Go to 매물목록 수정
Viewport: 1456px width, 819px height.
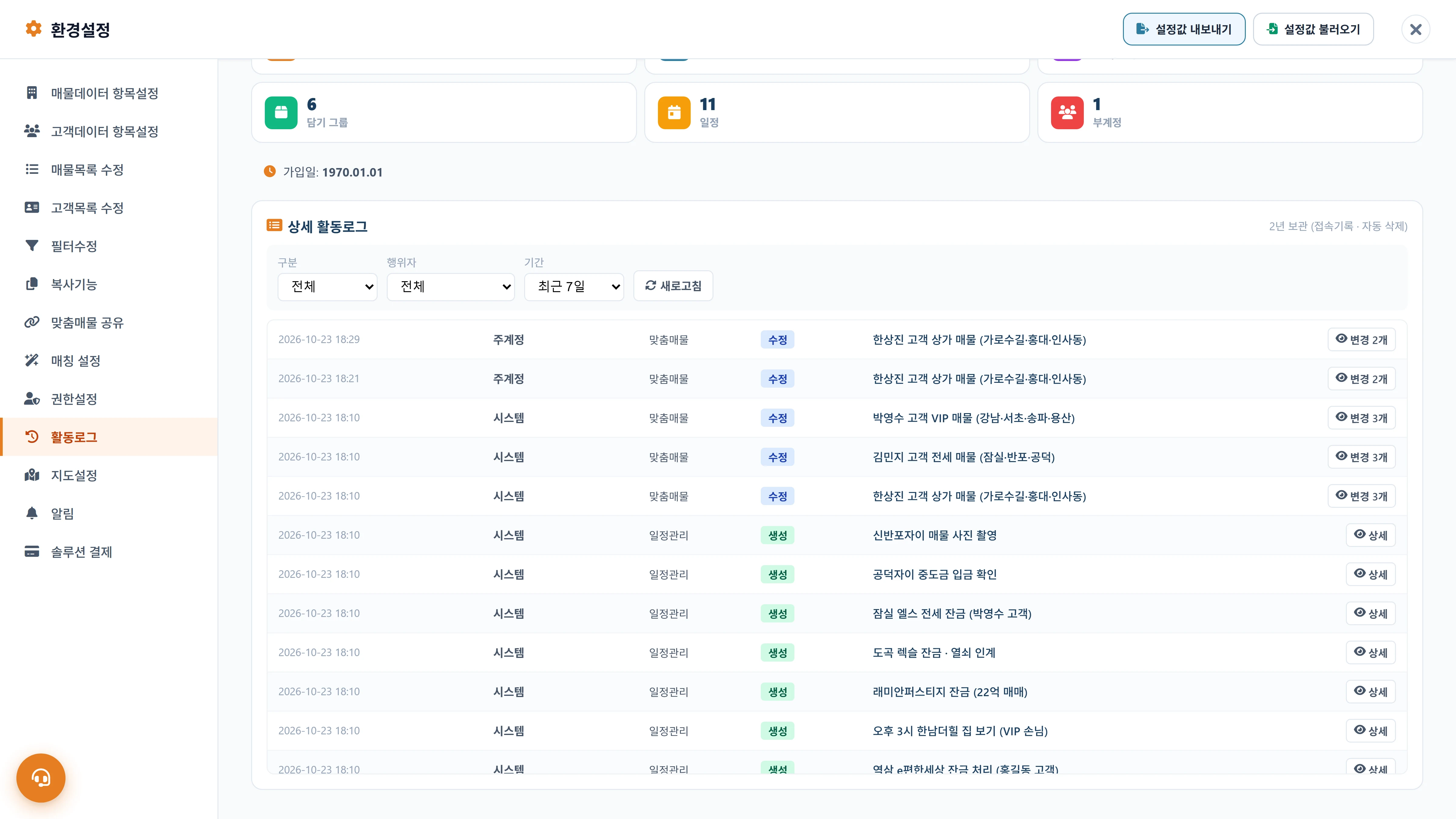click(x=109, y=170)
